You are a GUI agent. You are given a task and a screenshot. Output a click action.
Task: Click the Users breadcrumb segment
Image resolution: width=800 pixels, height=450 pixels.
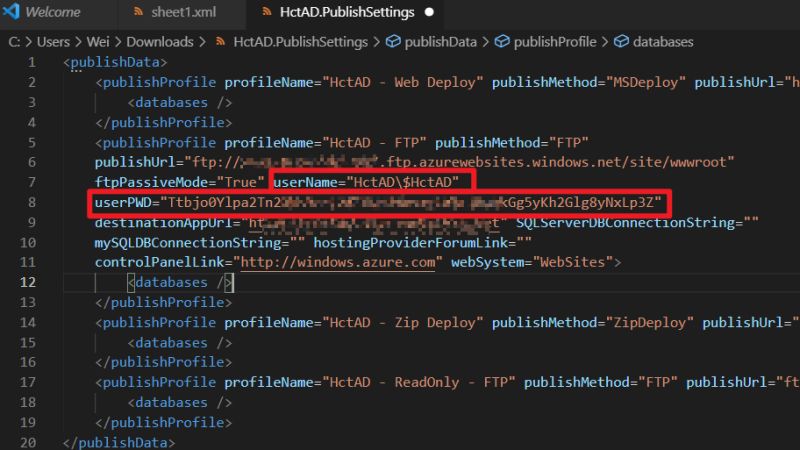pyautogui.click(x=53, y=42)
